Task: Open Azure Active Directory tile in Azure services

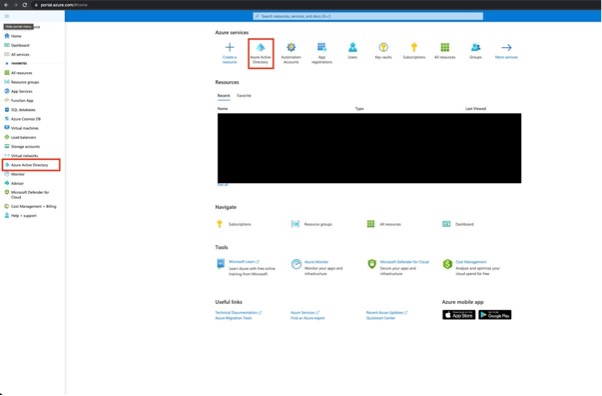Action: point(261,53)
